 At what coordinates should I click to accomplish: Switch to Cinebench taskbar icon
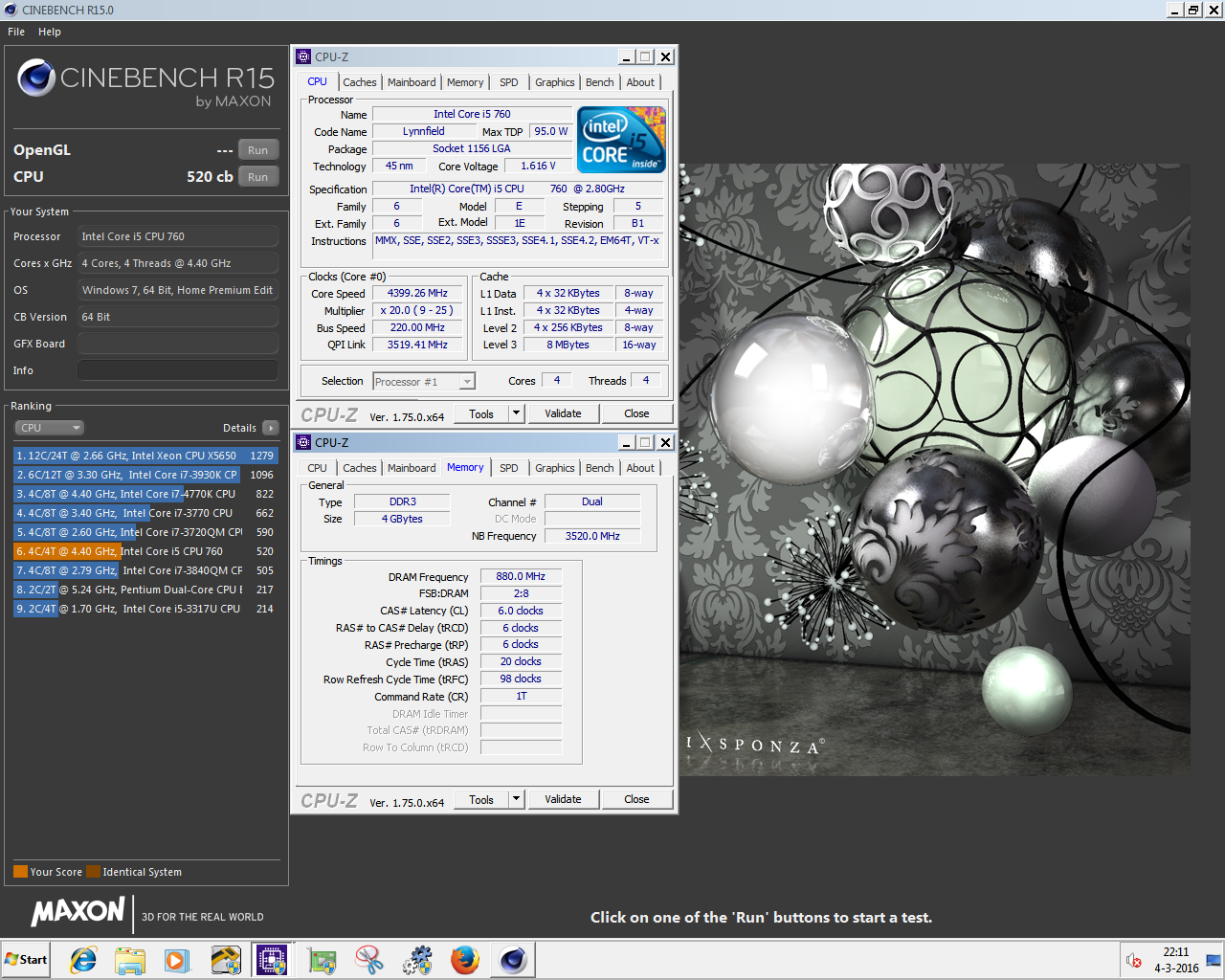click(513, 960)
